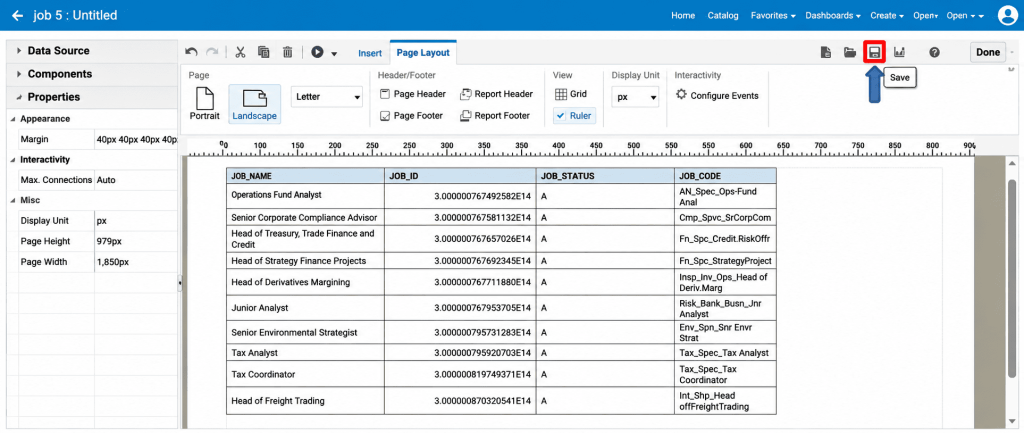
Task: Click the Copy icon in toolbar
Action: [x=264, y=53]
